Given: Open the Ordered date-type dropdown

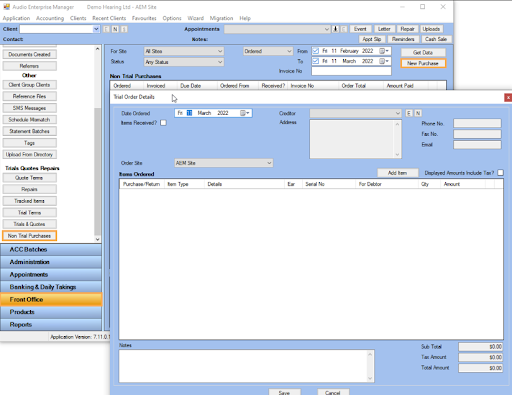Looking at the screenshot, I should click(x=289, y=51).
